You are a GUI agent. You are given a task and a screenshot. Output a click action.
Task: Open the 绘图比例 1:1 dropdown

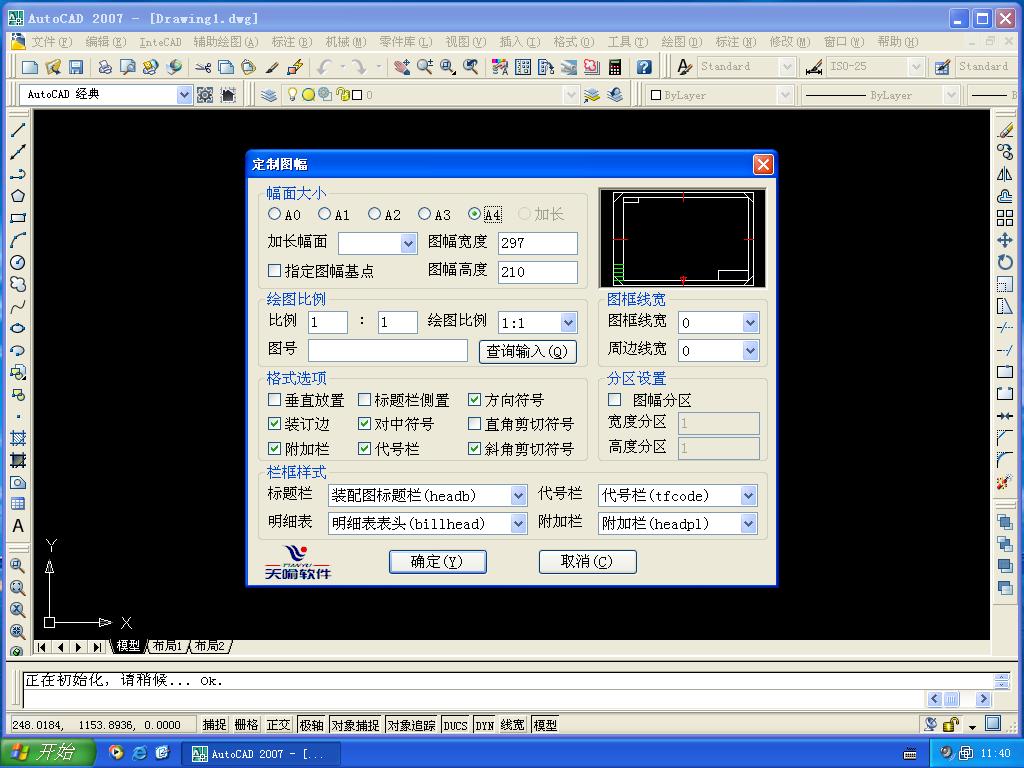point(568,322)
